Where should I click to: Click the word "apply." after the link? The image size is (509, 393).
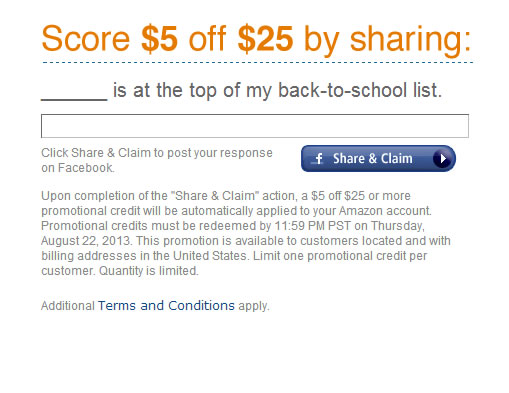(254, 306)
